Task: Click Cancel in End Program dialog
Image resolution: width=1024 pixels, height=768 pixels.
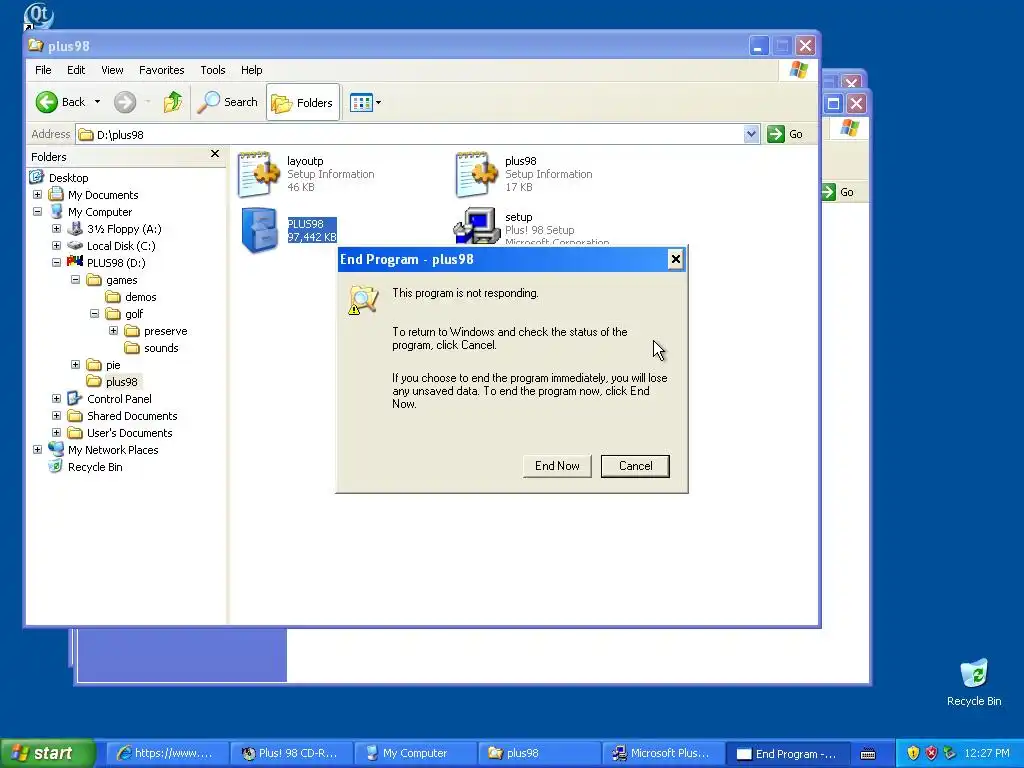Action: point(635,466)
